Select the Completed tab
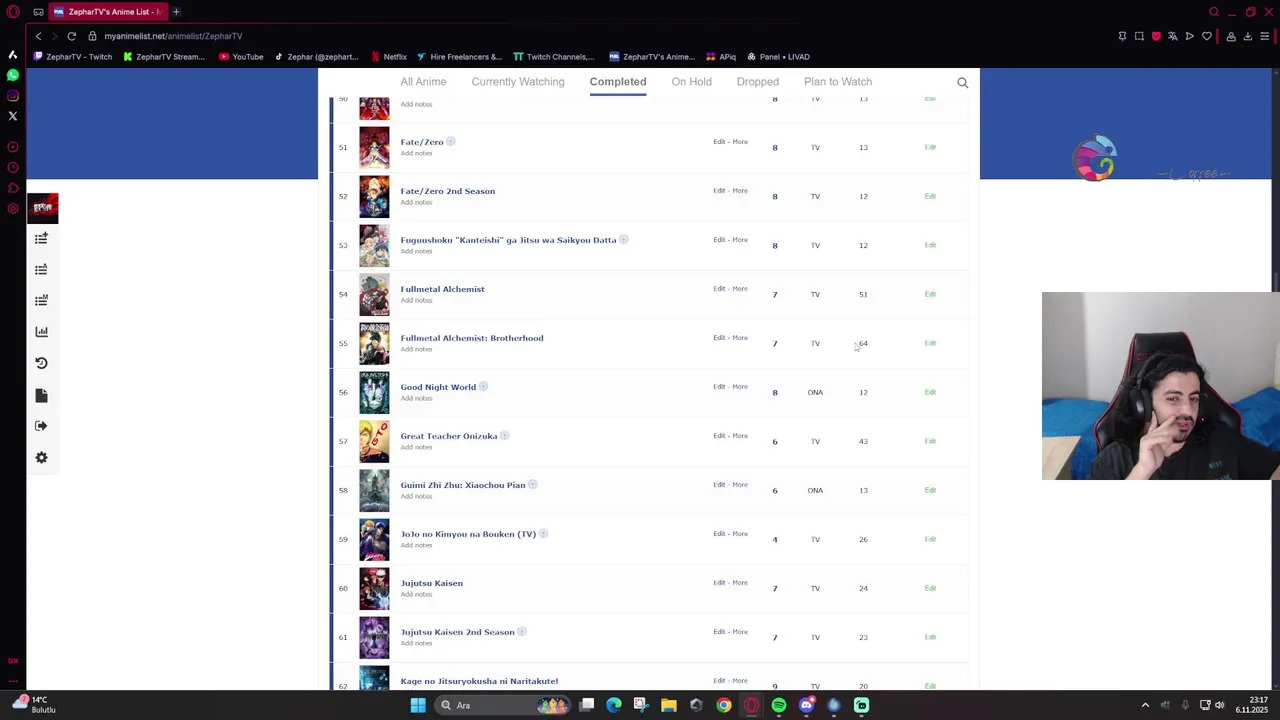 [618, 82]
